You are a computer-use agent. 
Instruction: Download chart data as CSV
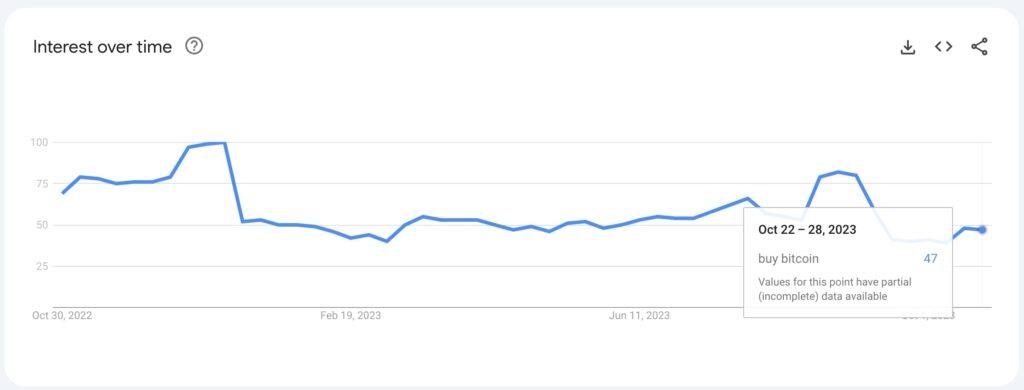pos(908,47)
